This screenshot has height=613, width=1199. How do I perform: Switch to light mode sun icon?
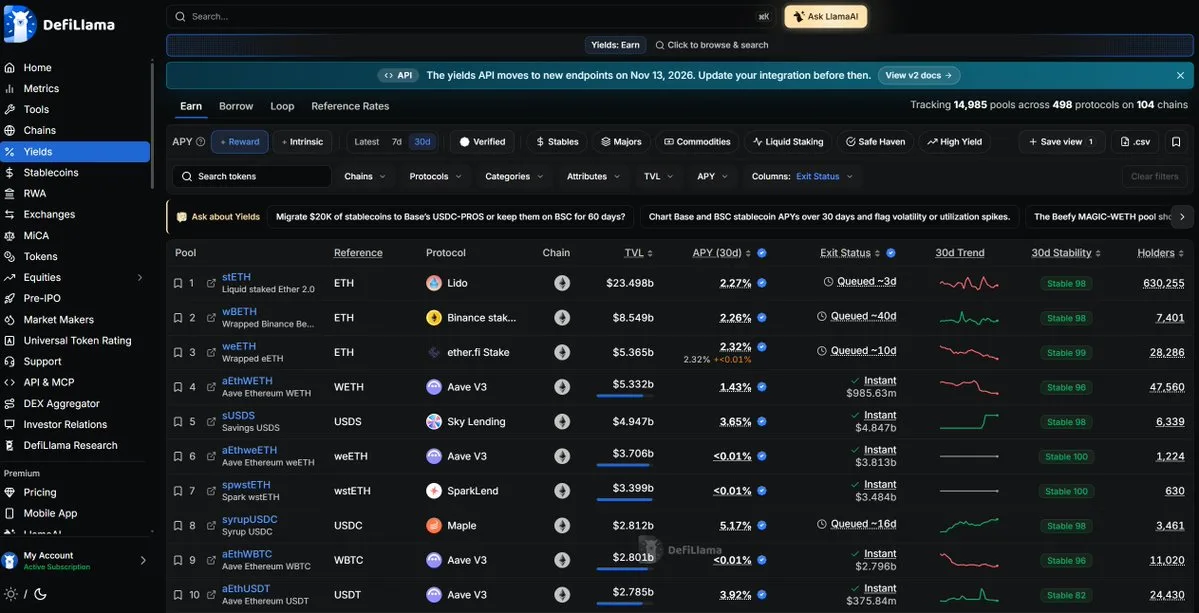pyautogui.click(x=11, y=594)
